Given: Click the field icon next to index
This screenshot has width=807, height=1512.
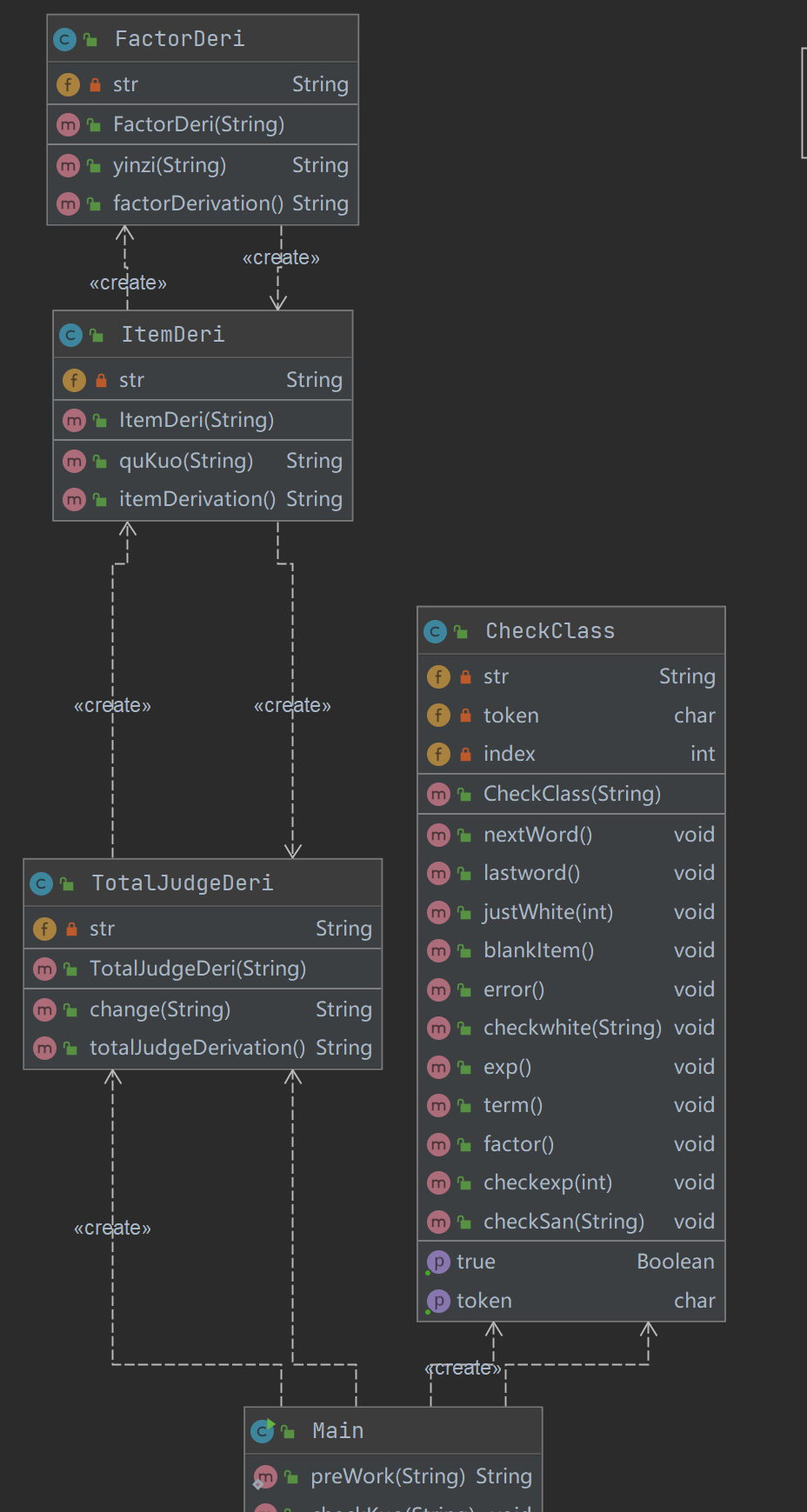Looking at the screenshot, I should click(438, 754).
